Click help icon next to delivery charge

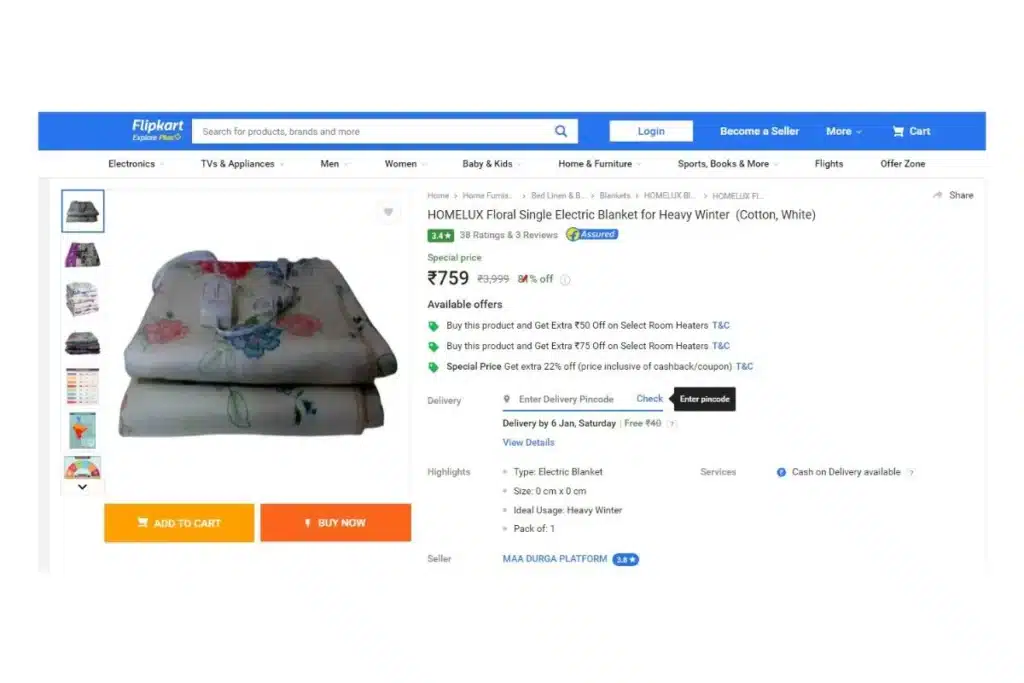pyautogui.click(x=672, y=424)
